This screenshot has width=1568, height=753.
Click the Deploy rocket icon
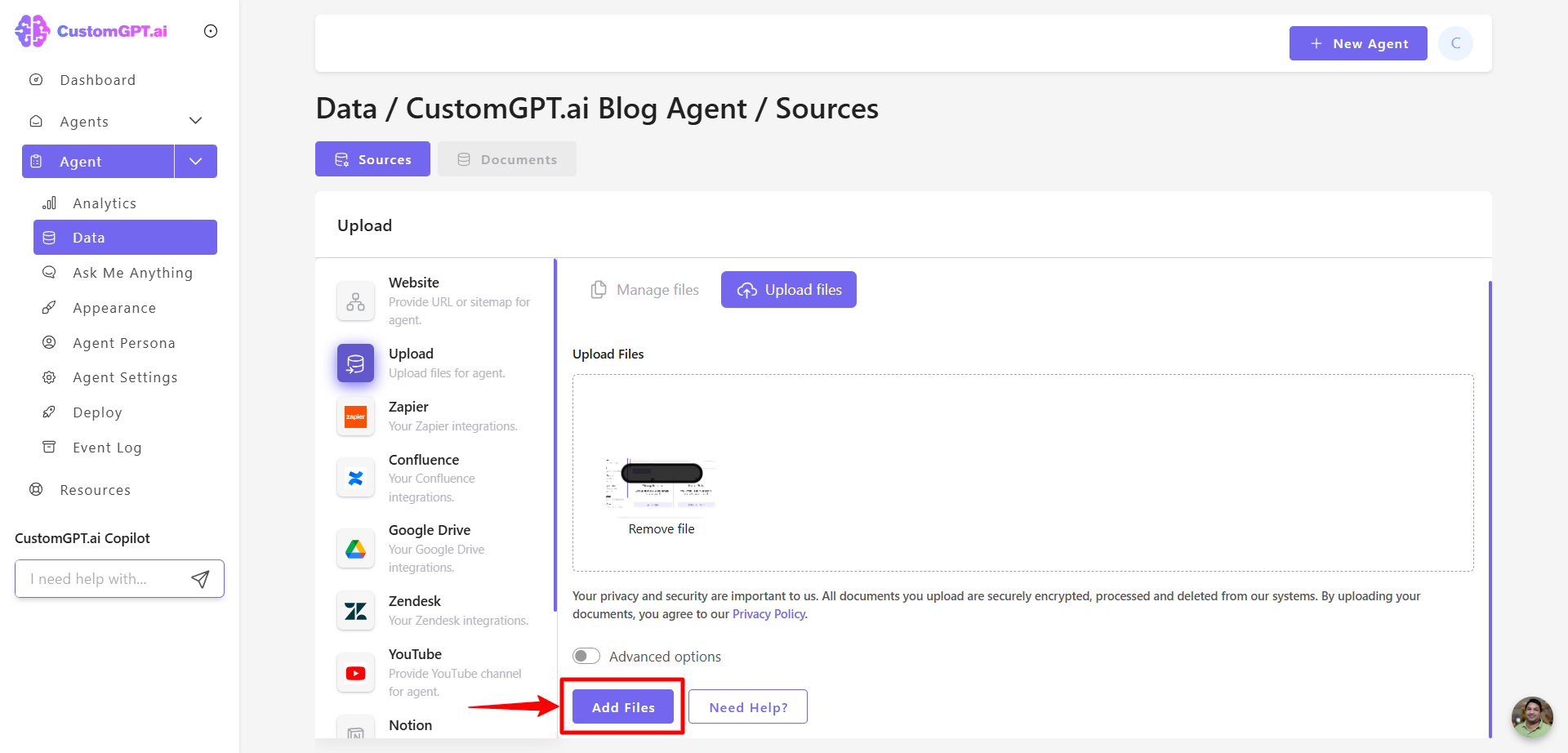[x=49, y=412]
